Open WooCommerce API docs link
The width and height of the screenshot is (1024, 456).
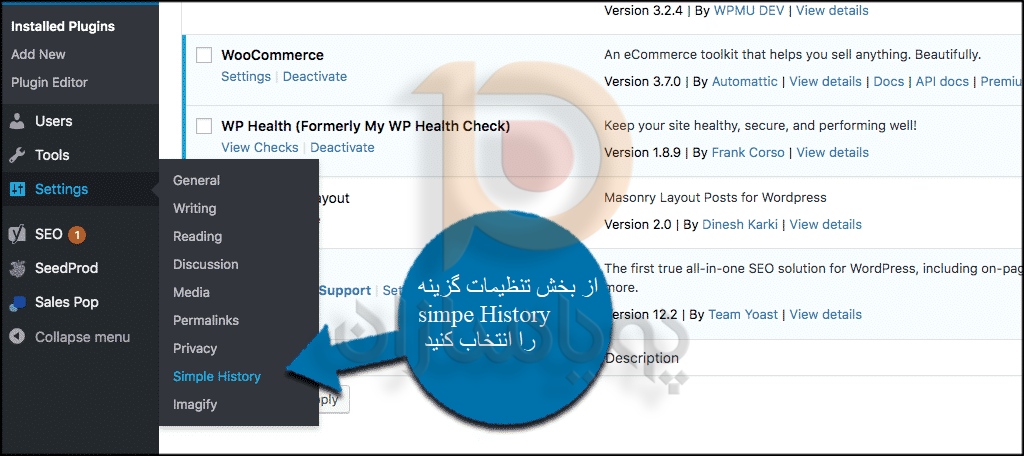[x=942, y=82]
